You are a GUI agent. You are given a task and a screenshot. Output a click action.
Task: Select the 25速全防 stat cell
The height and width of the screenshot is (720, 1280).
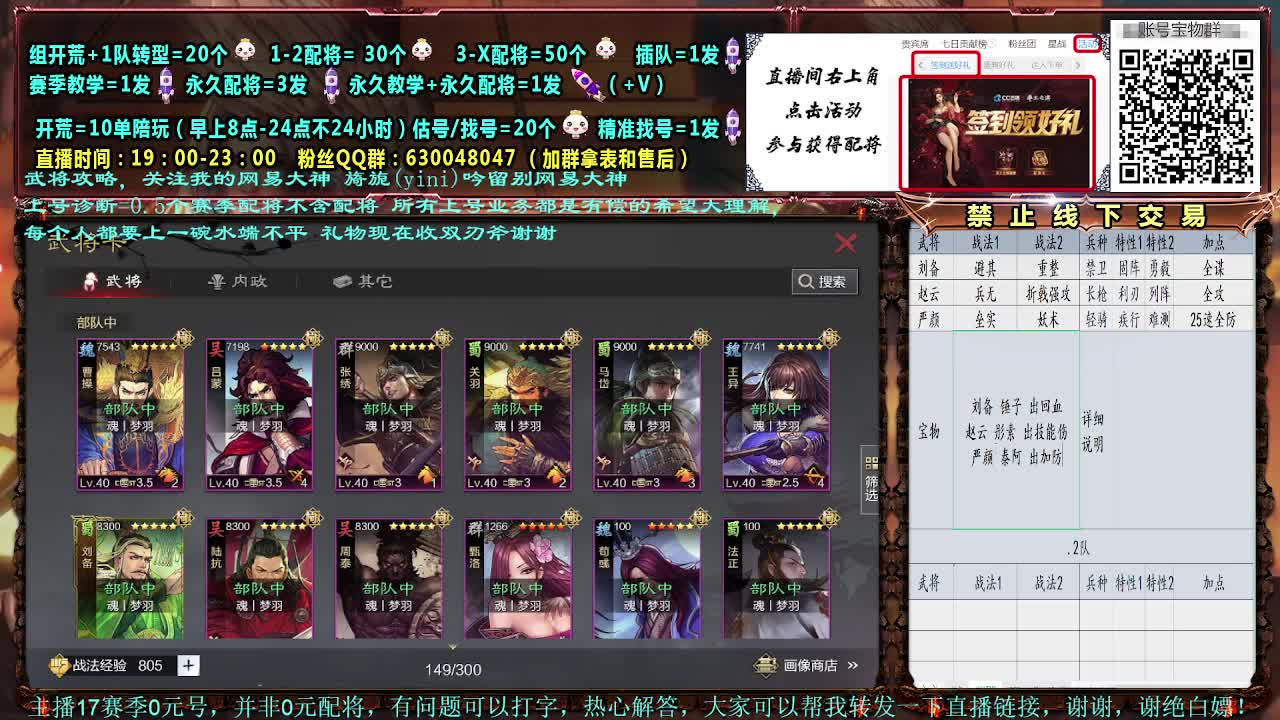click(x=1214, y=320)
